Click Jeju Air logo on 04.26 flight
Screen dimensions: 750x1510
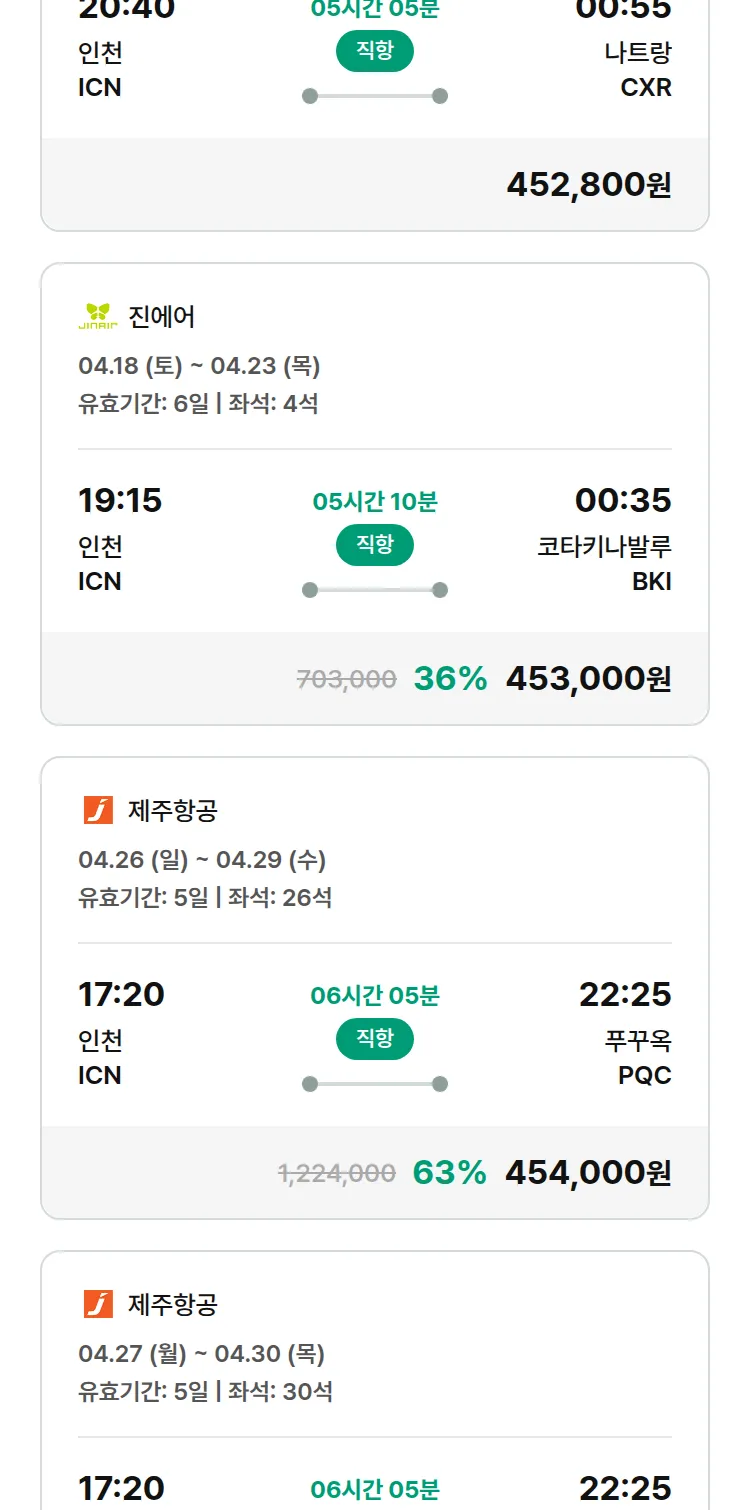click(98, 810)
